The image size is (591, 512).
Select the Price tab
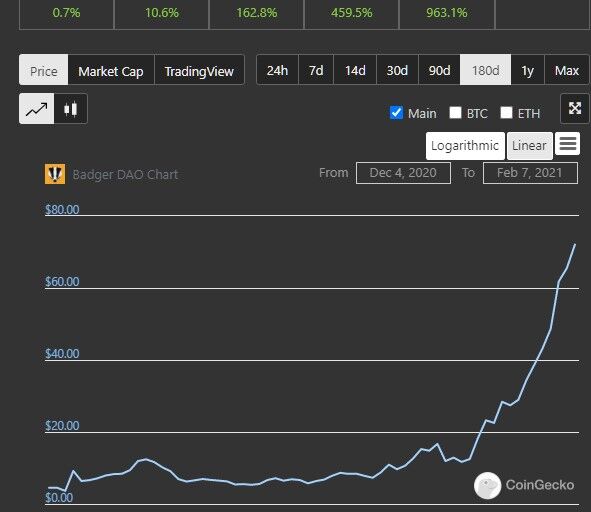click(44, 70)
